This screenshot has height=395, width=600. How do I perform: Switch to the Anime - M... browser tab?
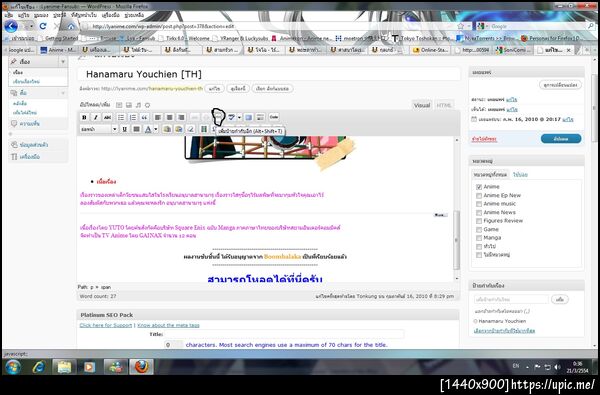(x=58, y=50)
